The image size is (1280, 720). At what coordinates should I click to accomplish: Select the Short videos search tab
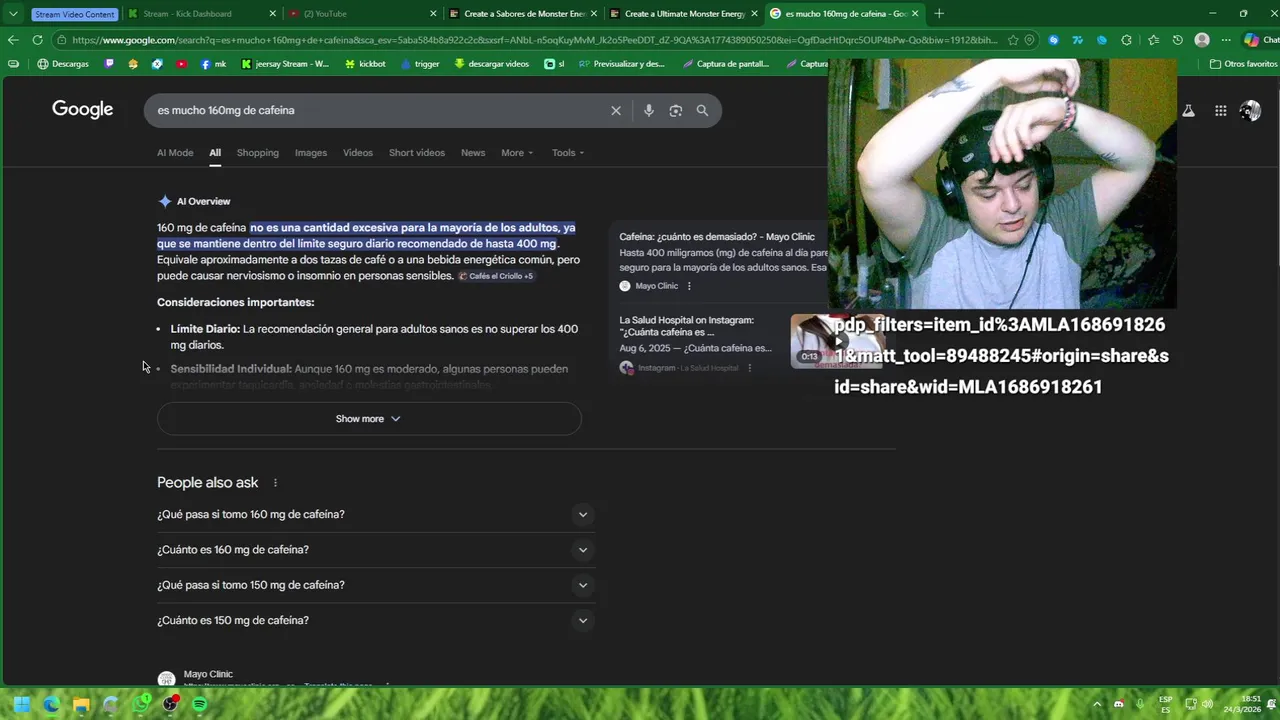(417, 153)
